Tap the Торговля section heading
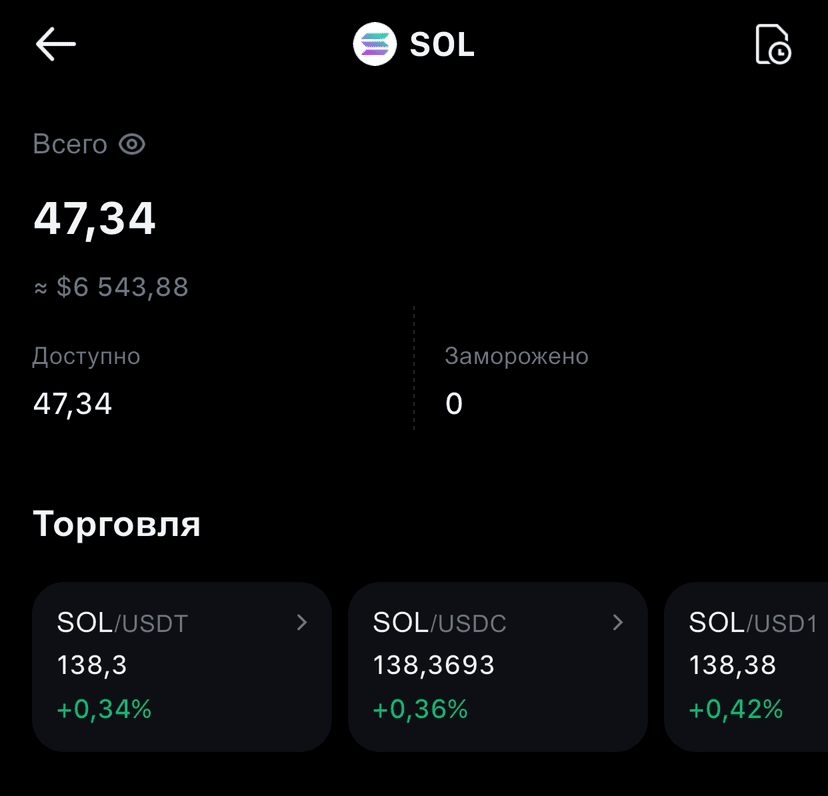This screenshot has width=828, height=796. coord(117,524)
